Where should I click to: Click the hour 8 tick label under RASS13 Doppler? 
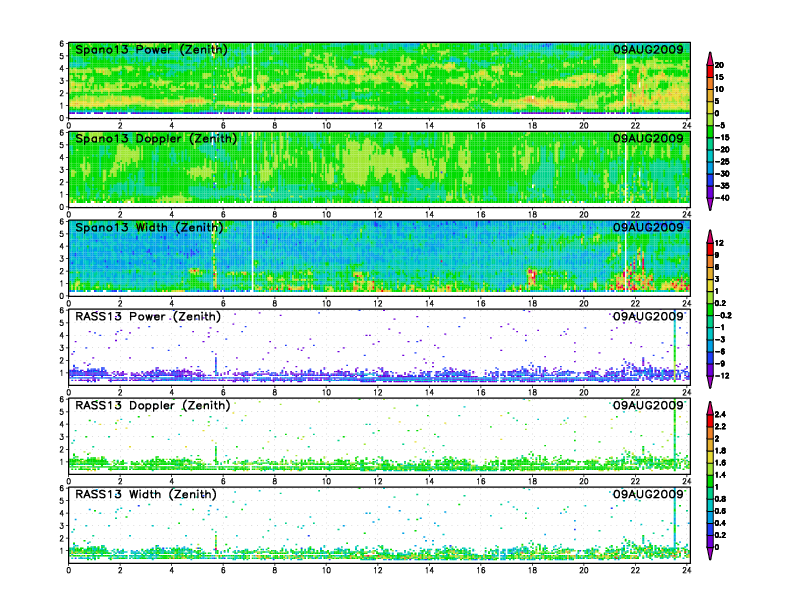tap(275, 481)
